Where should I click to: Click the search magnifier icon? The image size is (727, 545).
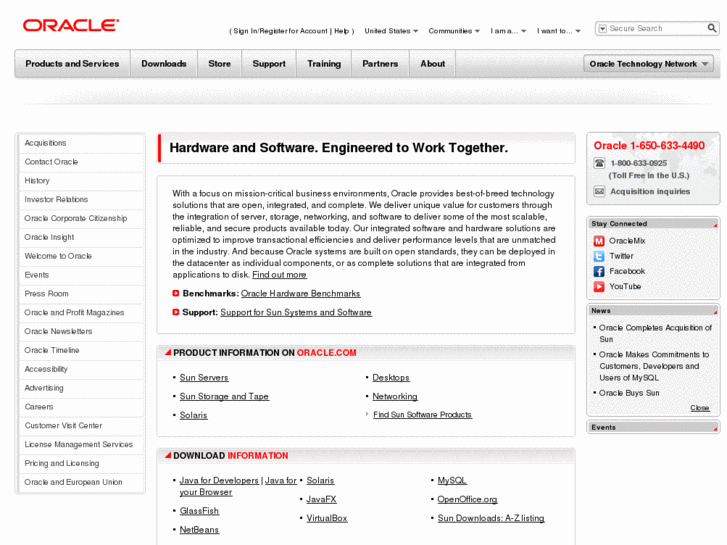tap(712, 28)
